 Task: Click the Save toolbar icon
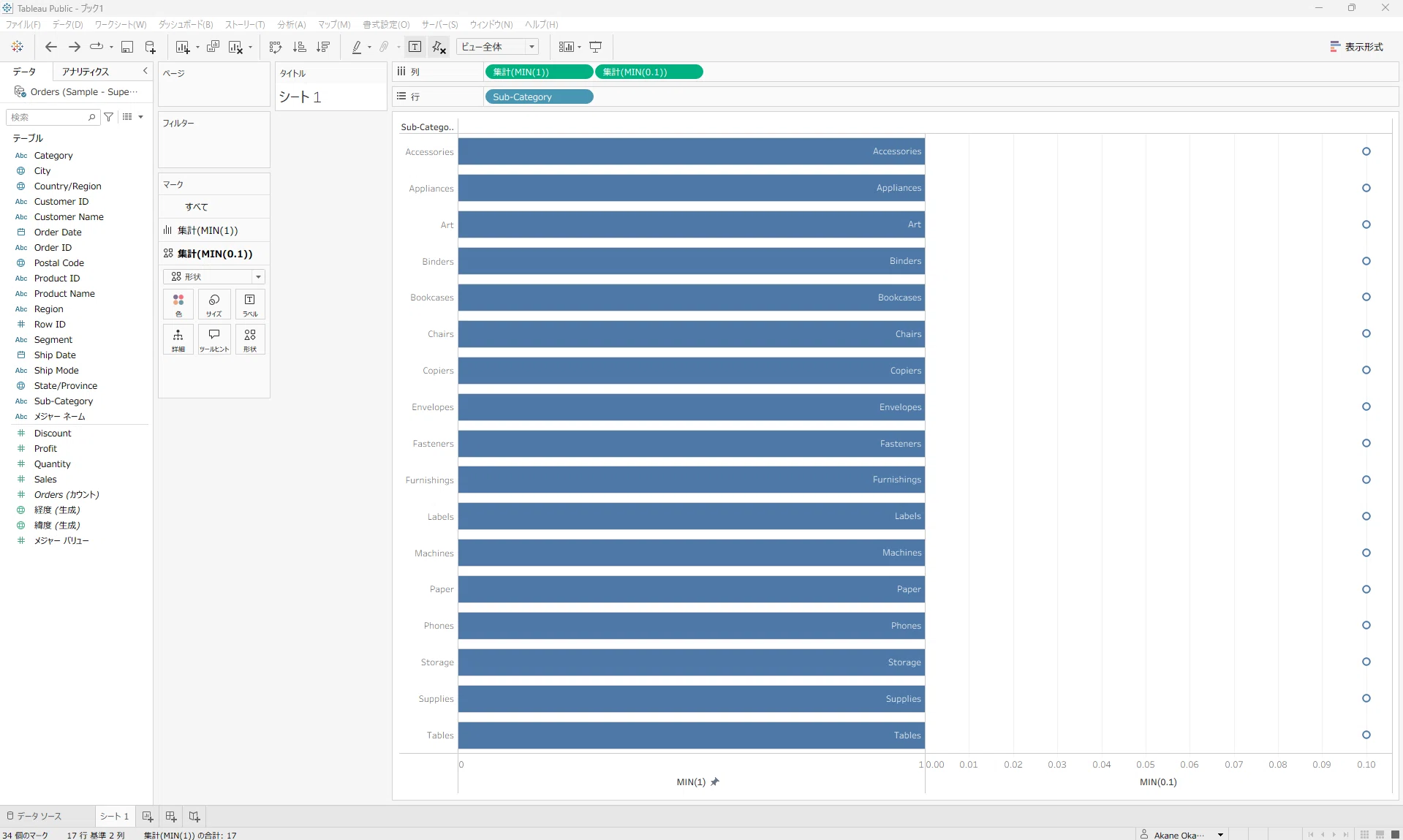127,47
